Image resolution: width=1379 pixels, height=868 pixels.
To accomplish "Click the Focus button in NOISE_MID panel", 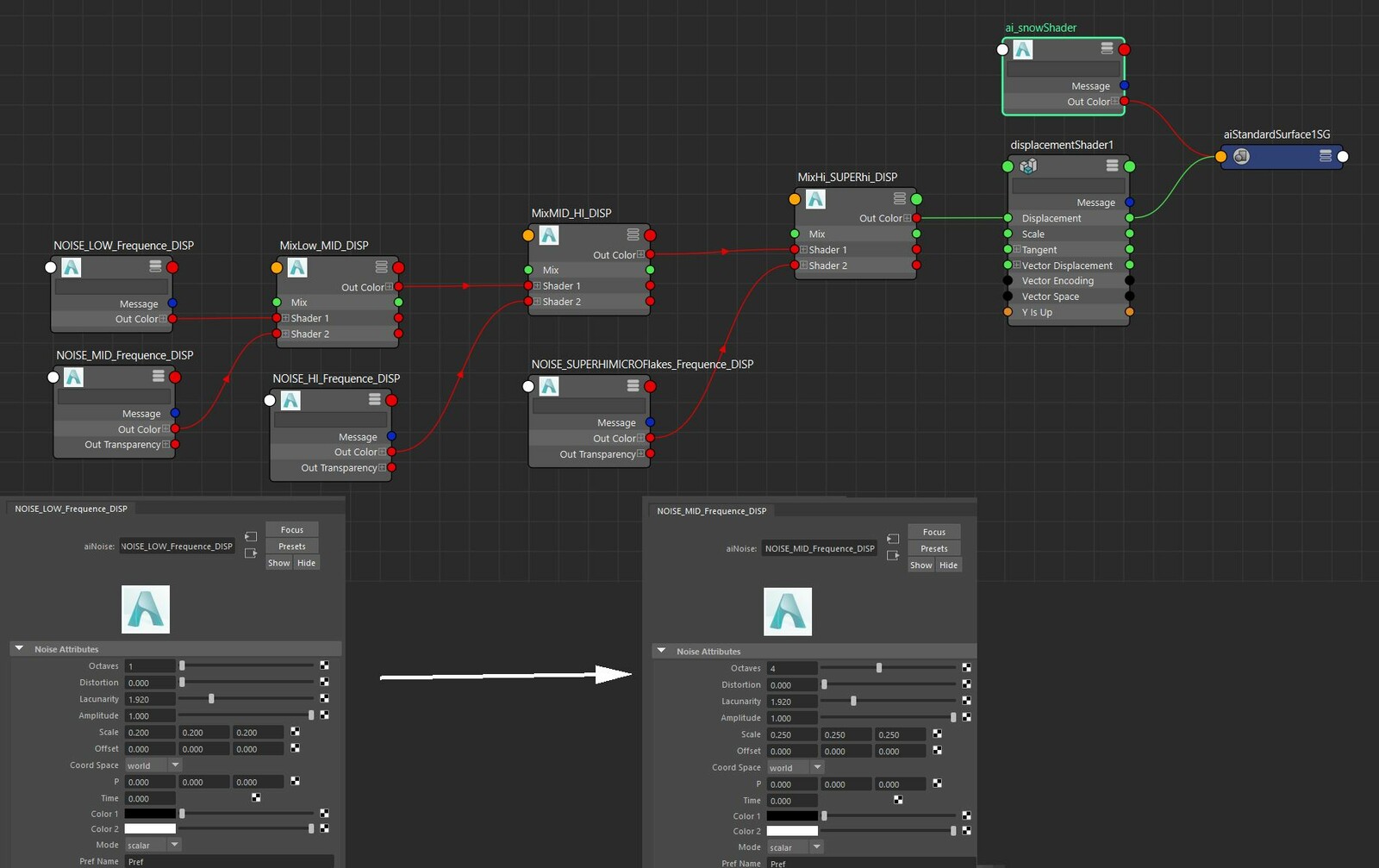I will (933, 531).
